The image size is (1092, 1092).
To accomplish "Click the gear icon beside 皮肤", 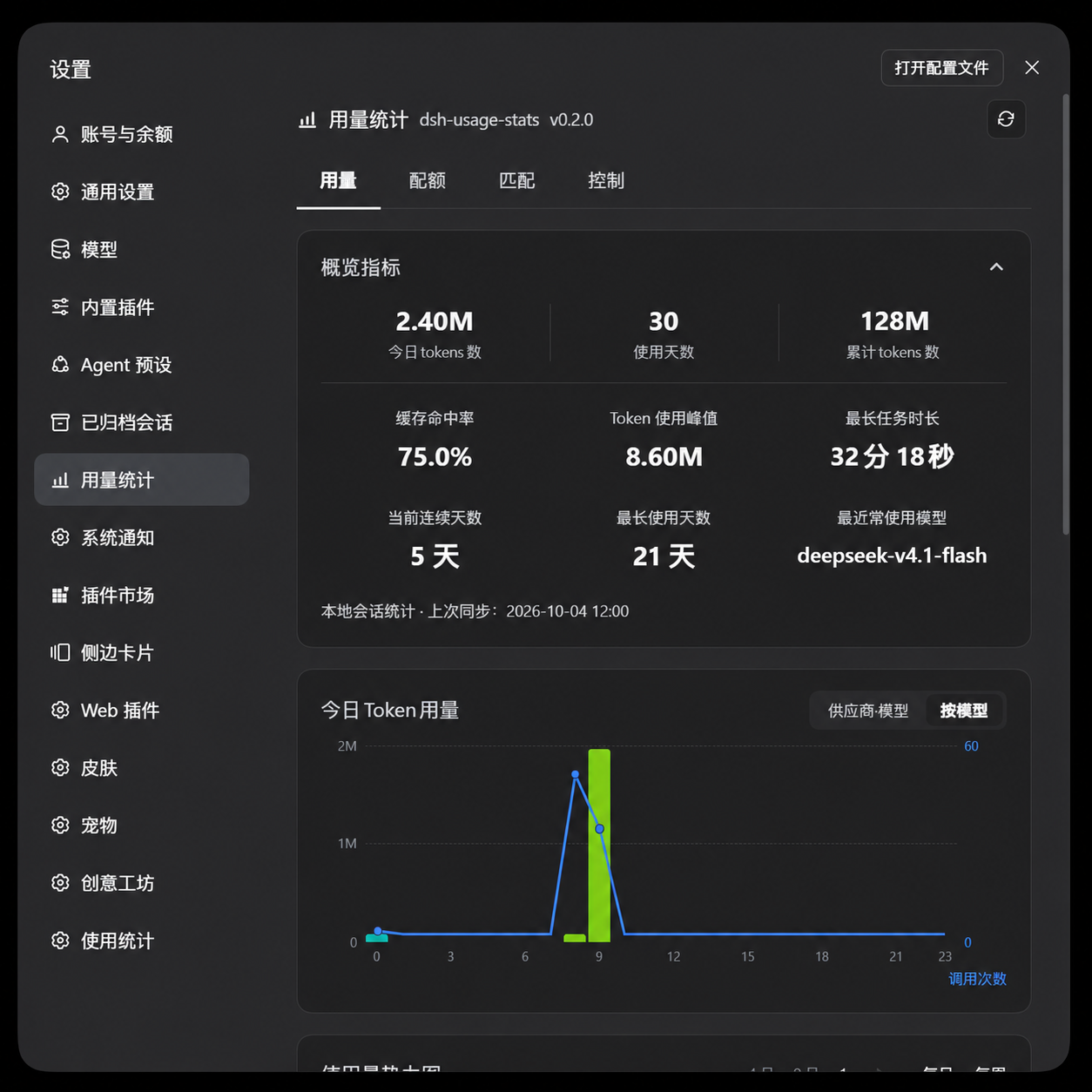I will [60, 767].
